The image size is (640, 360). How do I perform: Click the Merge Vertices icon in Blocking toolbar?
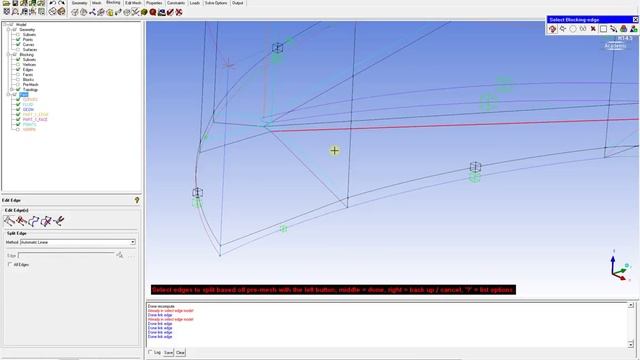92,12
